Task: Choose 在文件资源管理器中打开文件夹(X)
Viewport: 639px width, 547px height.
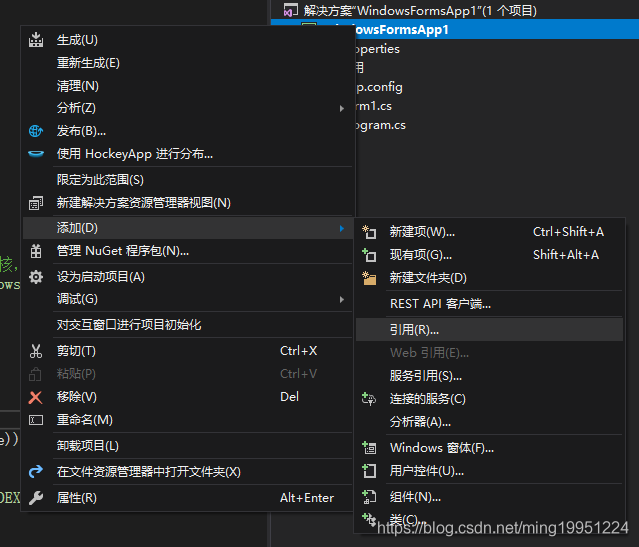Action: point(187,472)
